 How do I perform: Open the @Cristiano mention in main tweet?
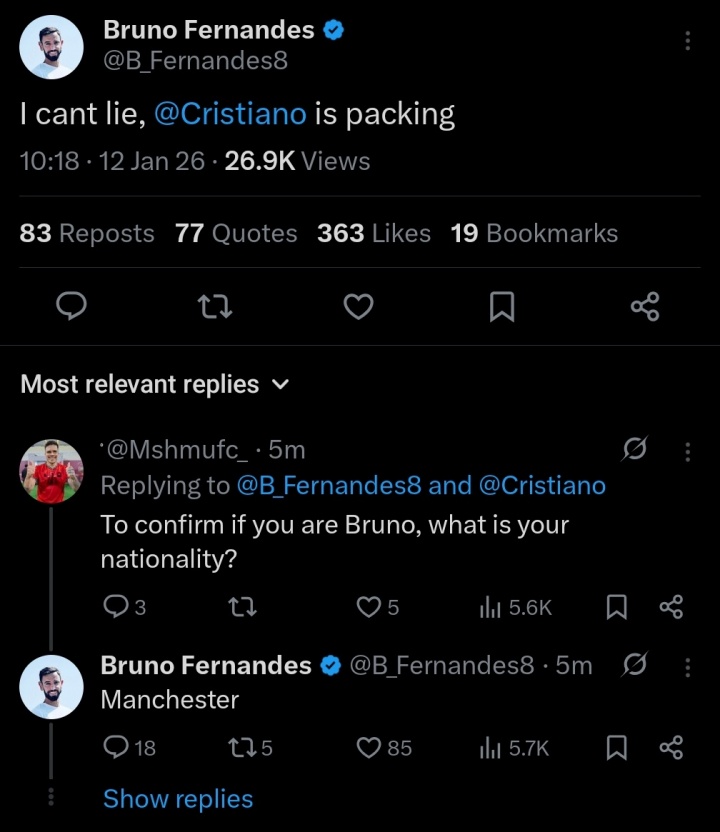[230, 114]
